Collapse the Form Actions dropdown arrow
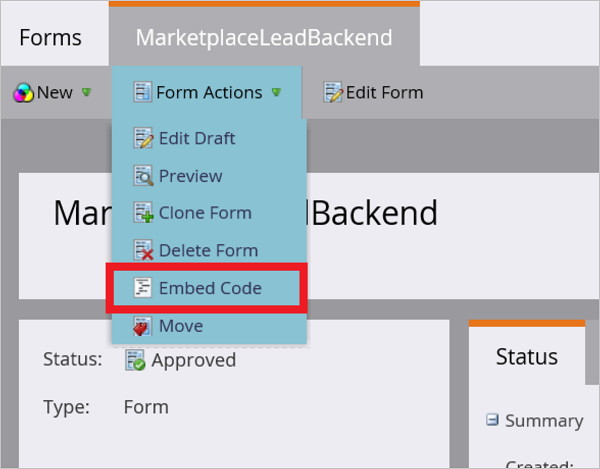The height and width of the screenshot is (469, 600). (x=276, y=93)
